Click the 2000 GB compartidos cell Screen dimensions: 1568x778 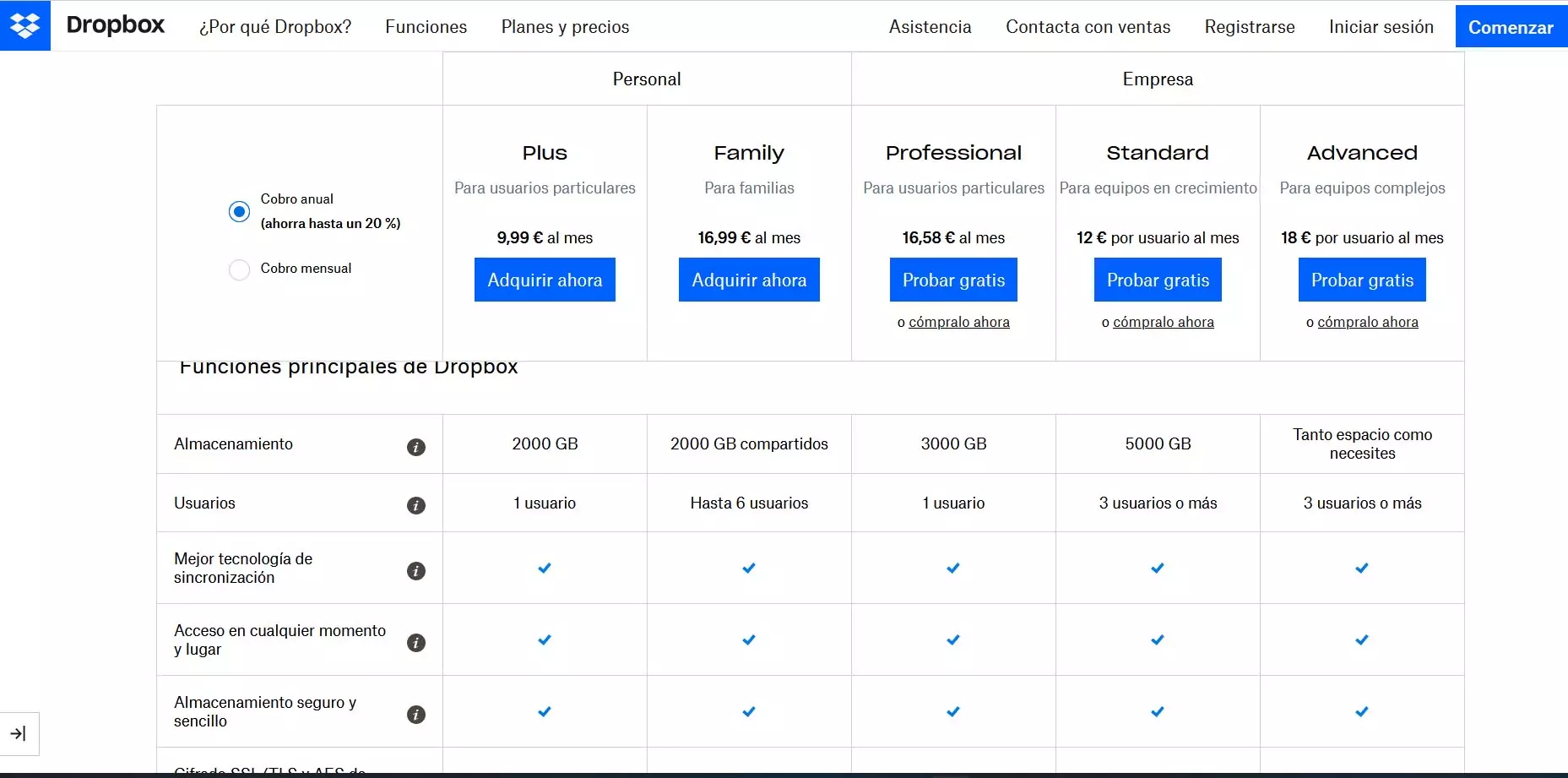(x=749, y=444)
